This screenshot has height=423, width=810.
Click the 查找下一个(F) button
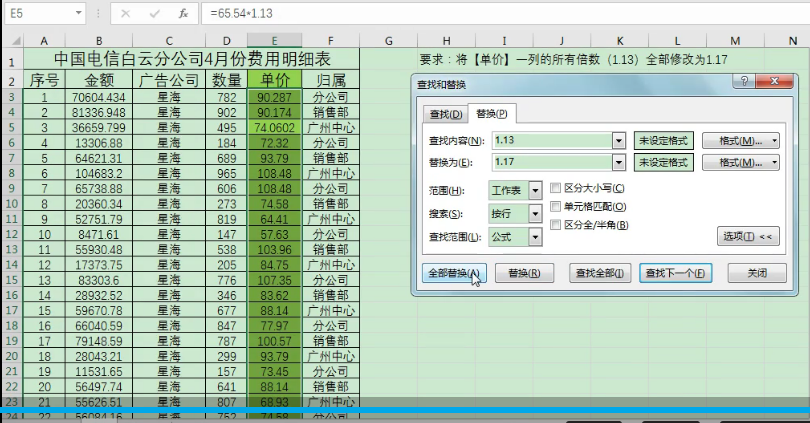click(676, 273)
